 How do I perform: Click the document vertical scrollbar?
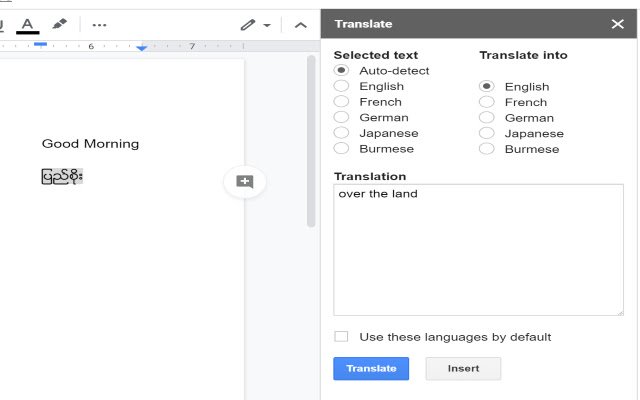coord(311,141)
